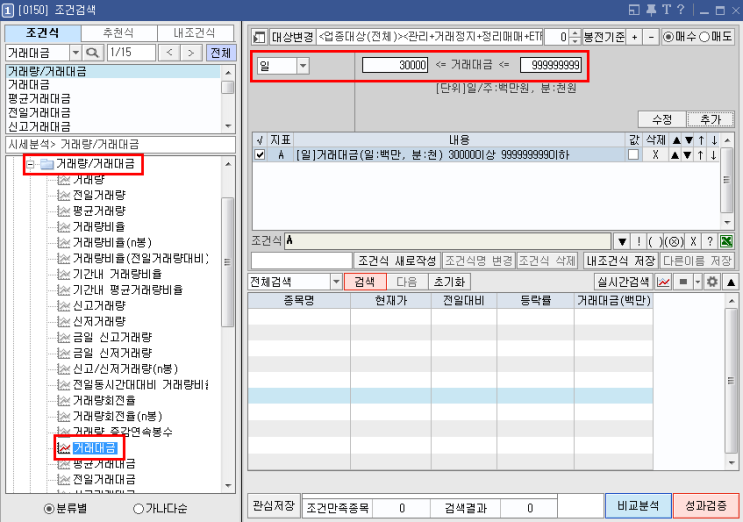Select 전일거래대금 in search results list
This screenshot has width=743, height=522.
click(39, 112)
